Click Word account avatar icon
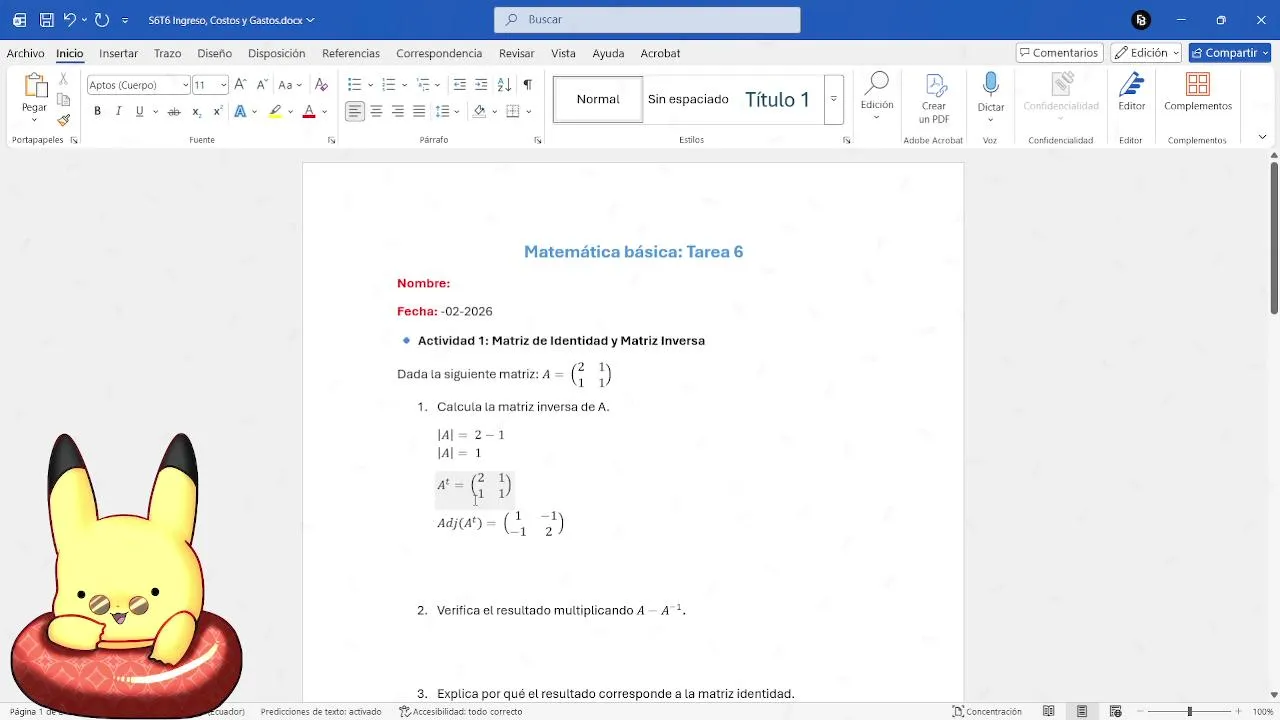Screen dimensions: 1280x720 click(1141, 20)
